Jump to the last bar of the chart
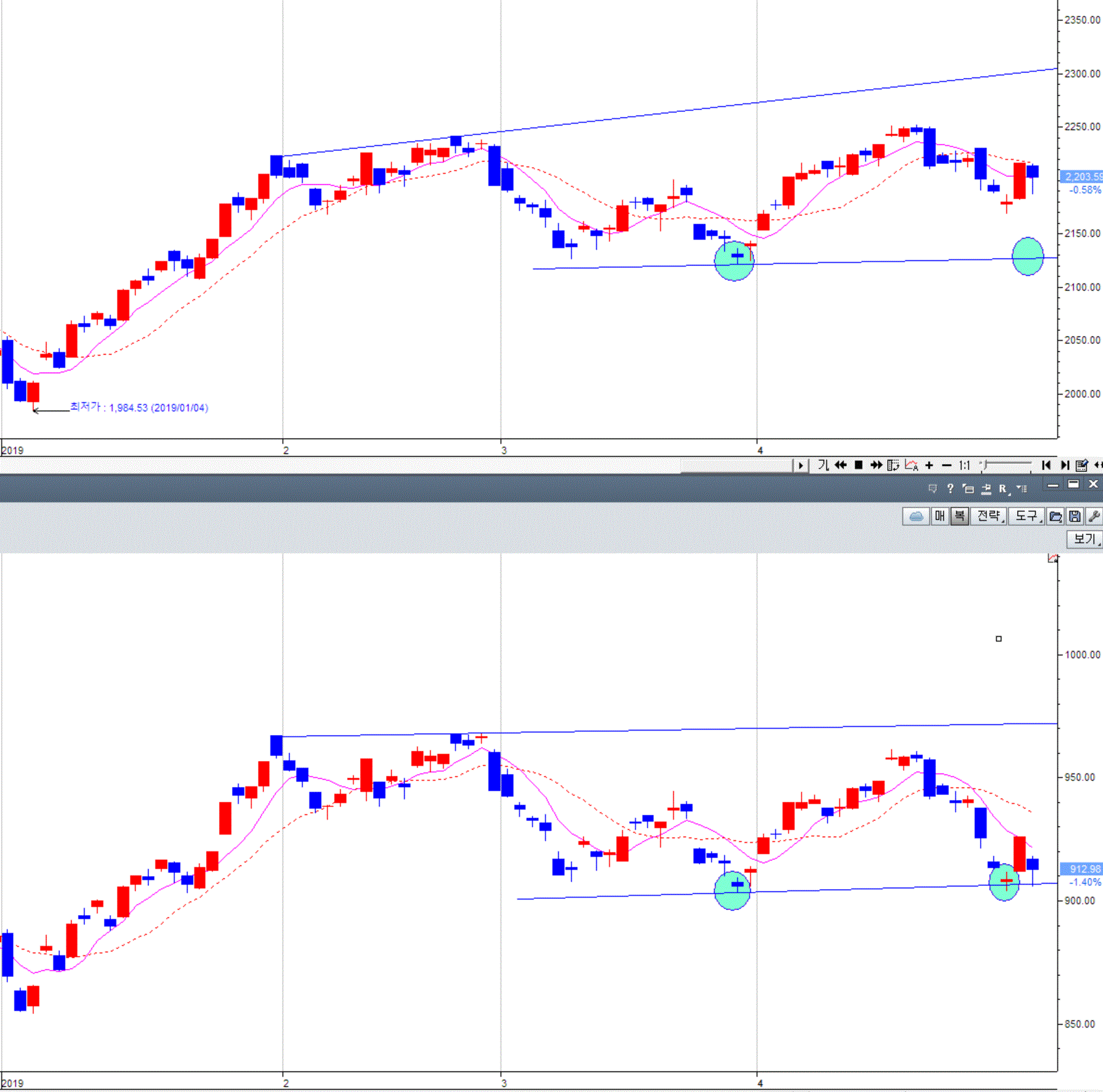 pyautogui.click(x=1065, y=465)
